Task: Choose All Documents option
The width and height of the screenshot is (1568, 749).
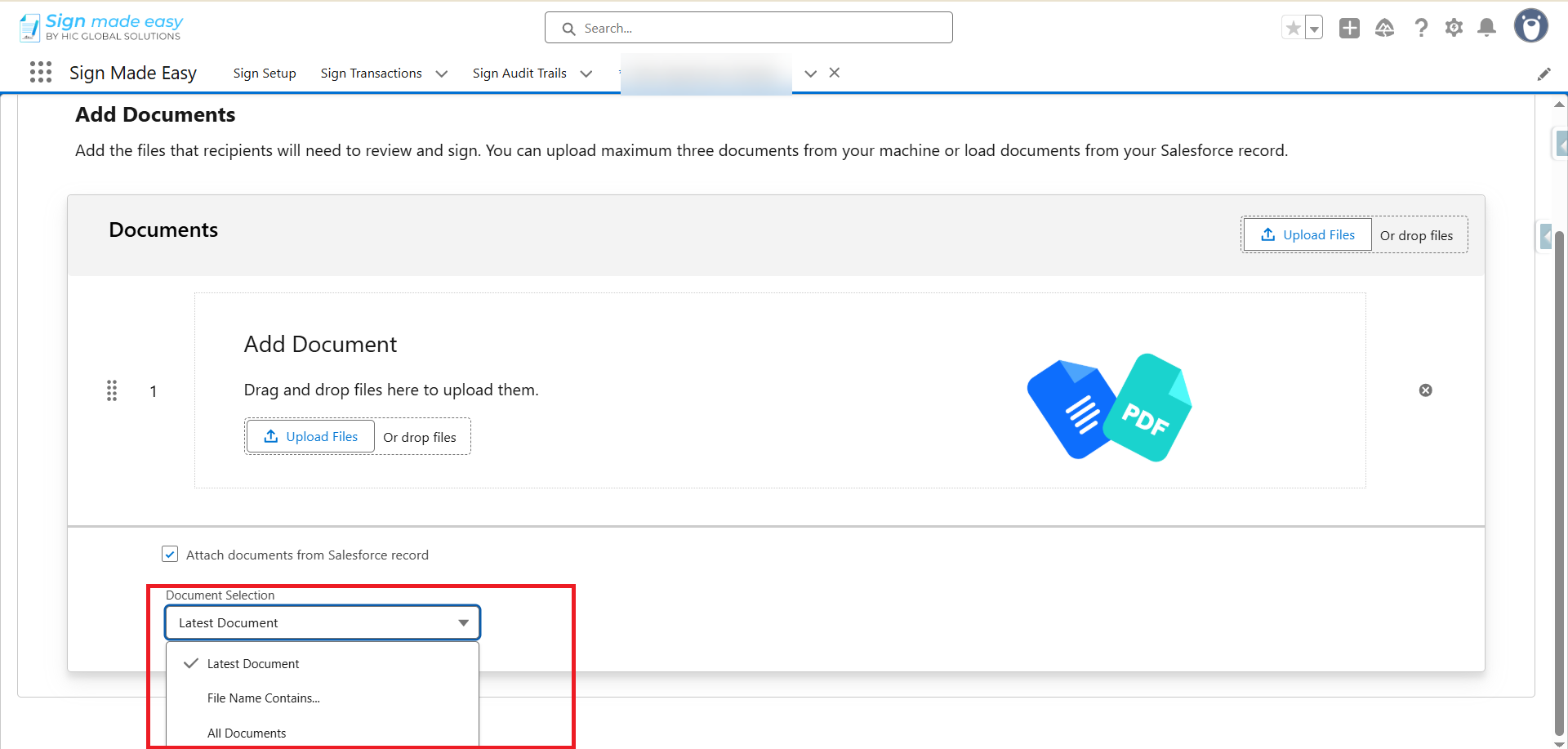Action: click(323, 733)
